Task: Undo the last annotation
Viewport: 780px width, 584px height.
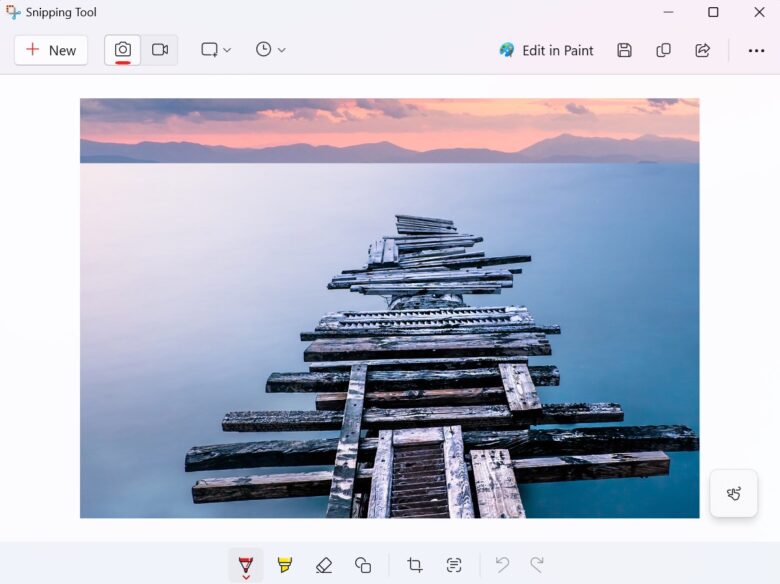Action: click(502, 565)
